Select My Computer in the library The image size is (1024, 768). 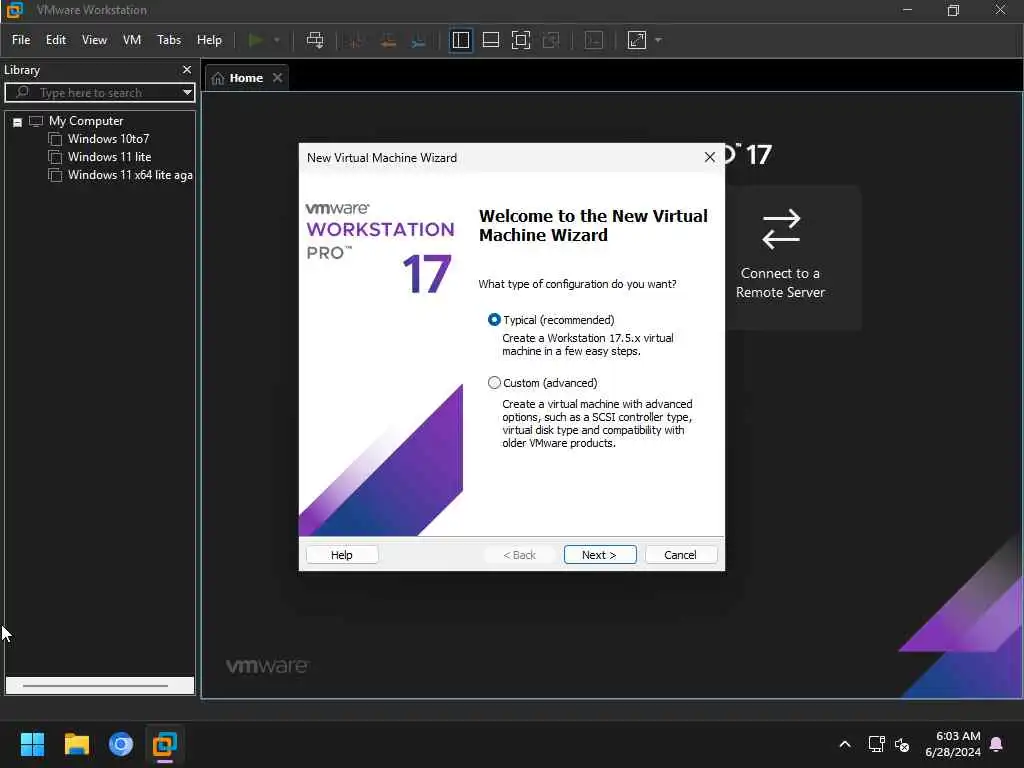(86, 121)
